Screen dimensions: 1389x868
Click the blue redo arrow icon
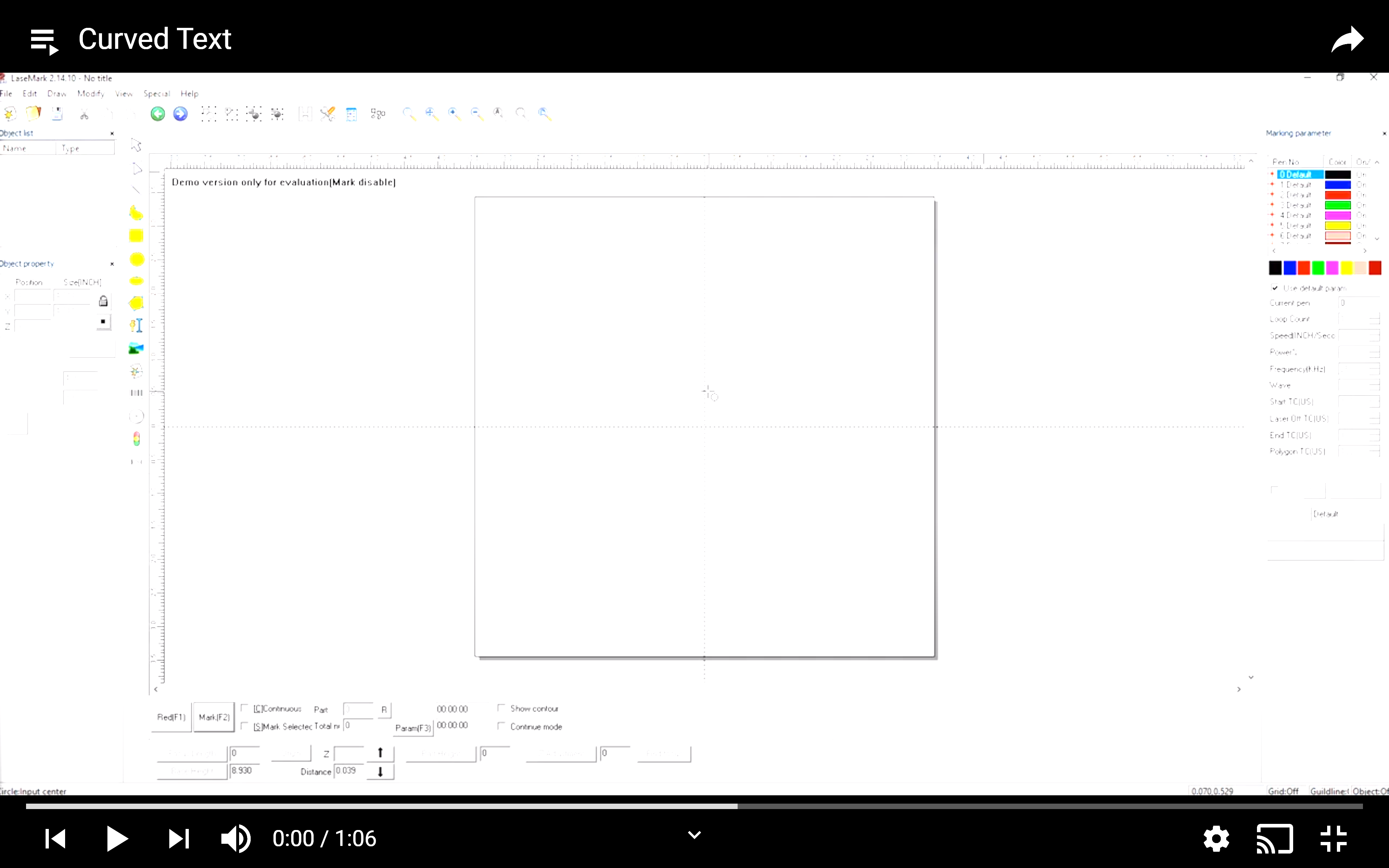pos(180,114)
